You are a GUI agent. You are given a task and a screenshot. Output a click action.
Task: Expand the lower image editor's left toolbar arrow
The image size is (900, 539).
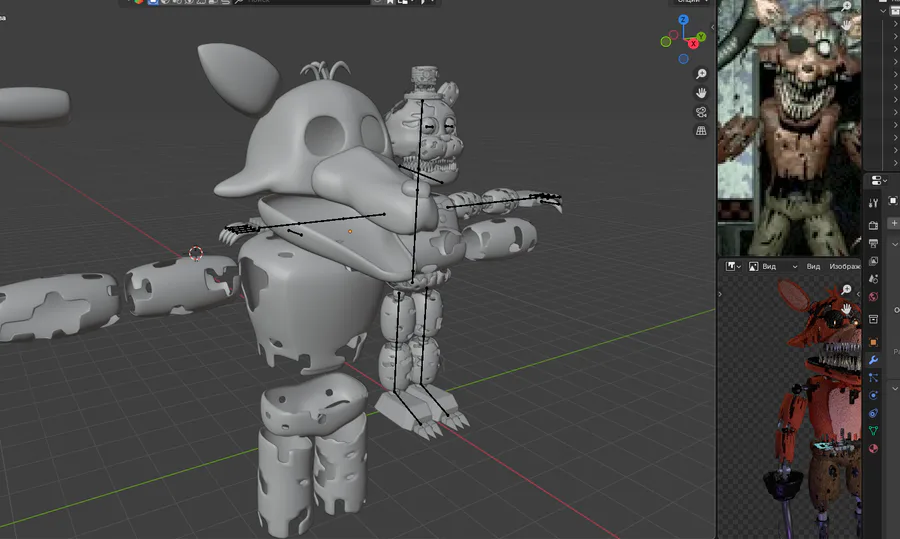click(x=720, y=294)
